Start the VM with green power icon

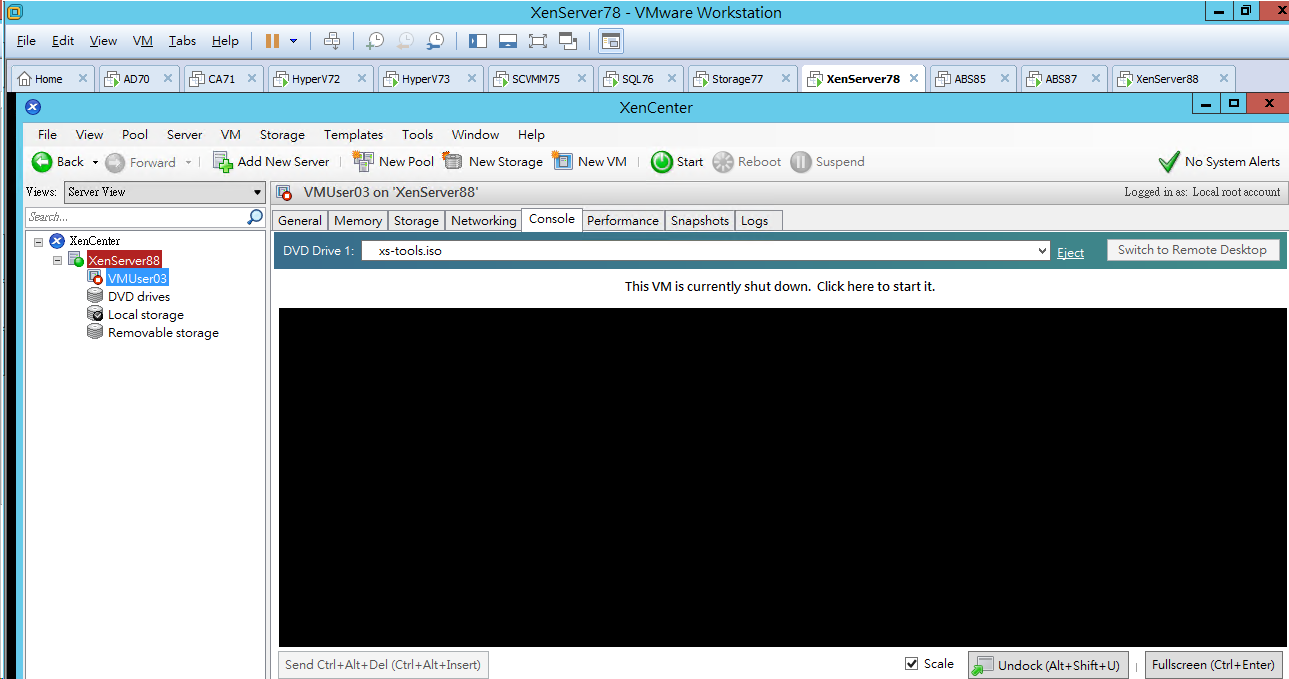coord(661,162)
